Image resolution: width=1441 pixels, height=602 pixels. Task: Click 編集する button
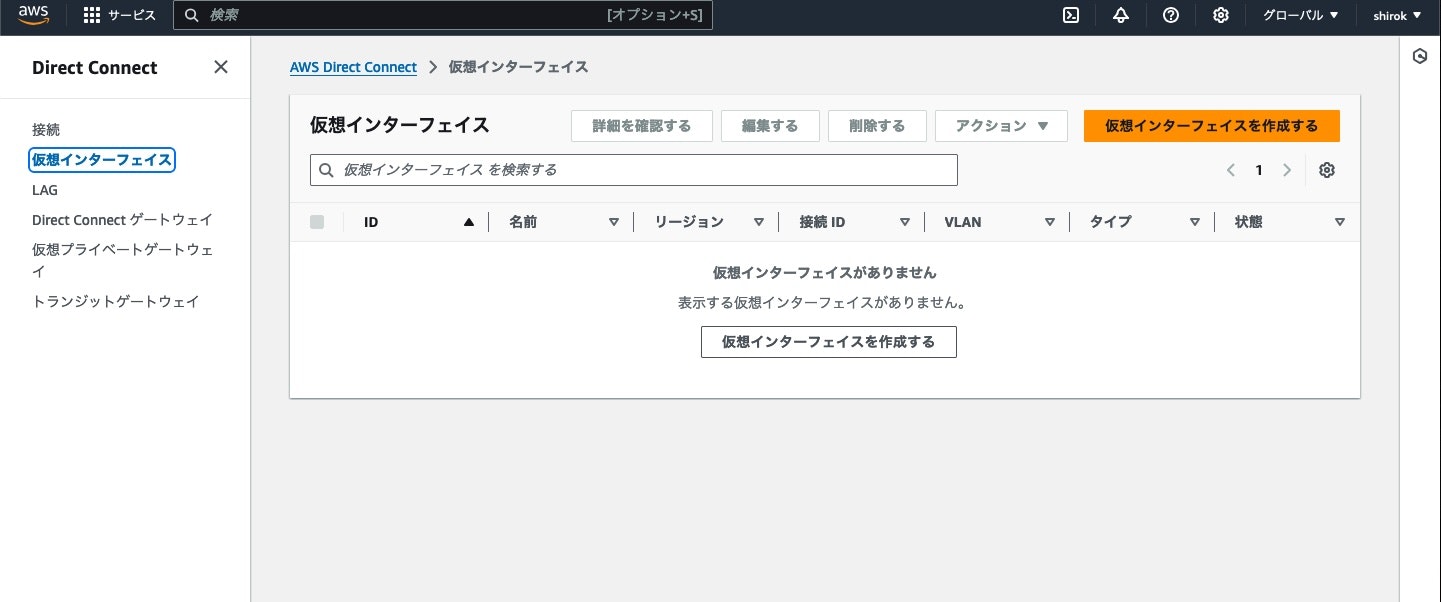tap(770, 126)
